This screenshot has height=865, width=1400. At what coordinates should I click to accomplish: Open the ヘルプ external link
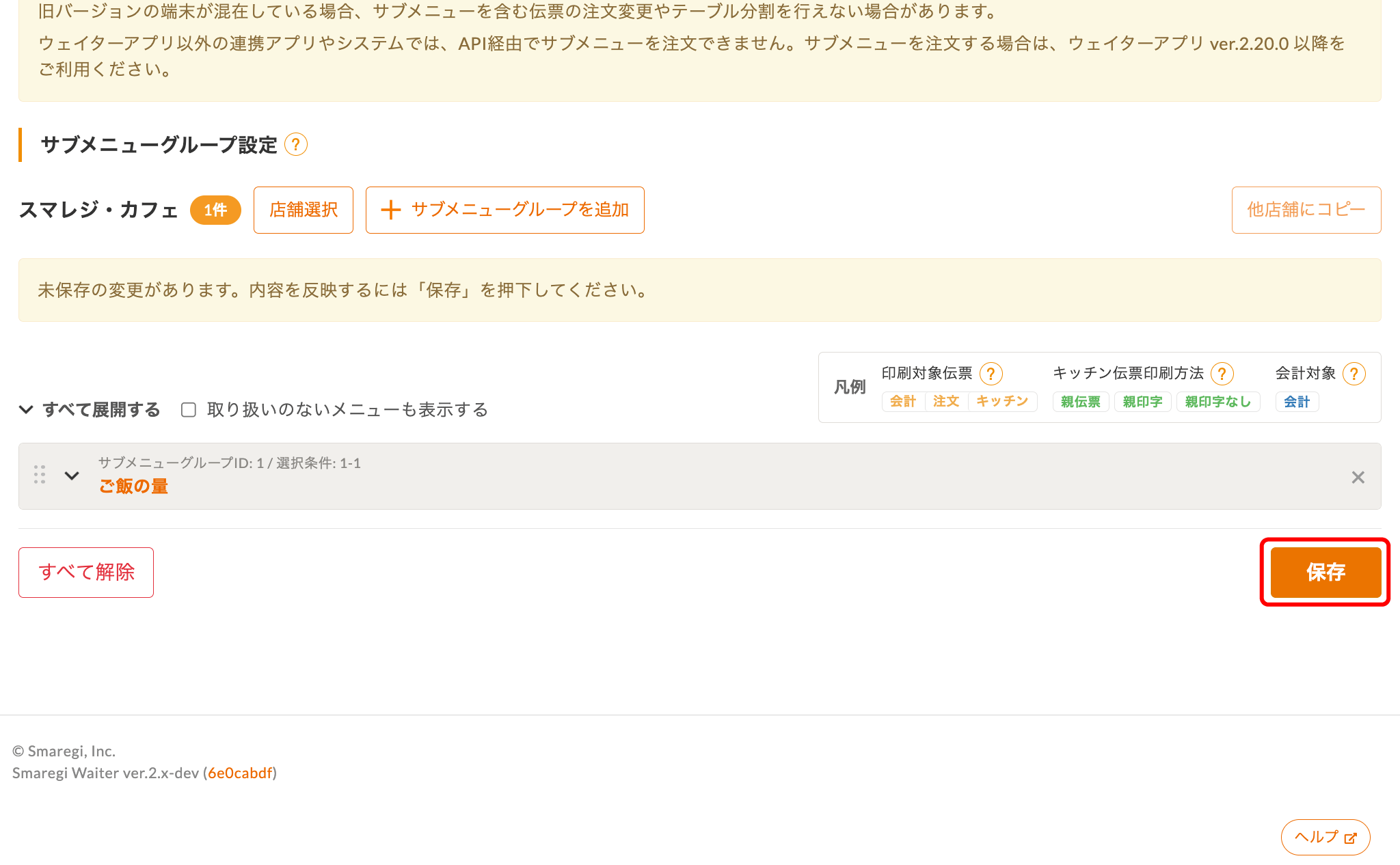[1325, 837]
